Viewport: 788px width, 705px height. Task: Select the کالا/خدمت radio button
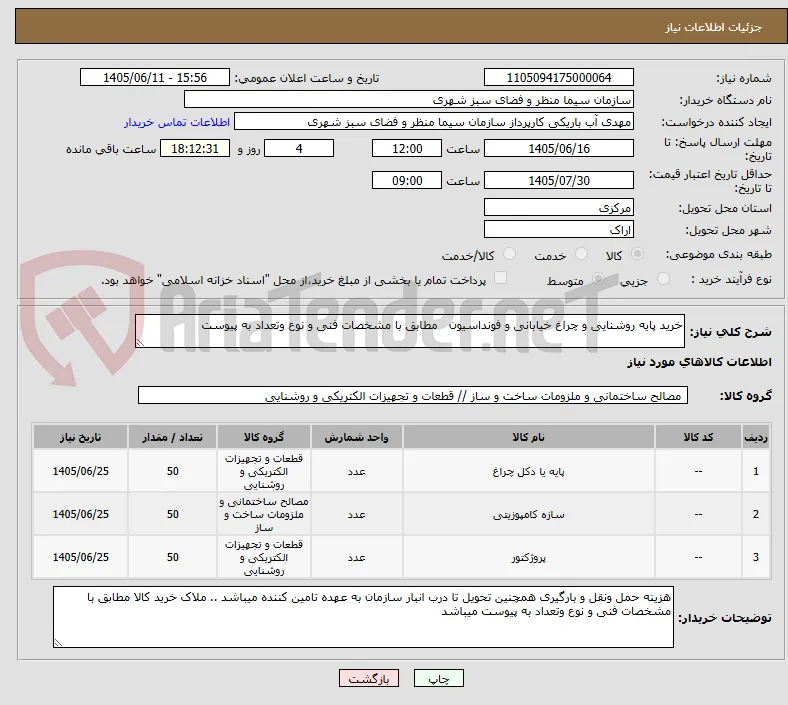click(x=509, y=254)
